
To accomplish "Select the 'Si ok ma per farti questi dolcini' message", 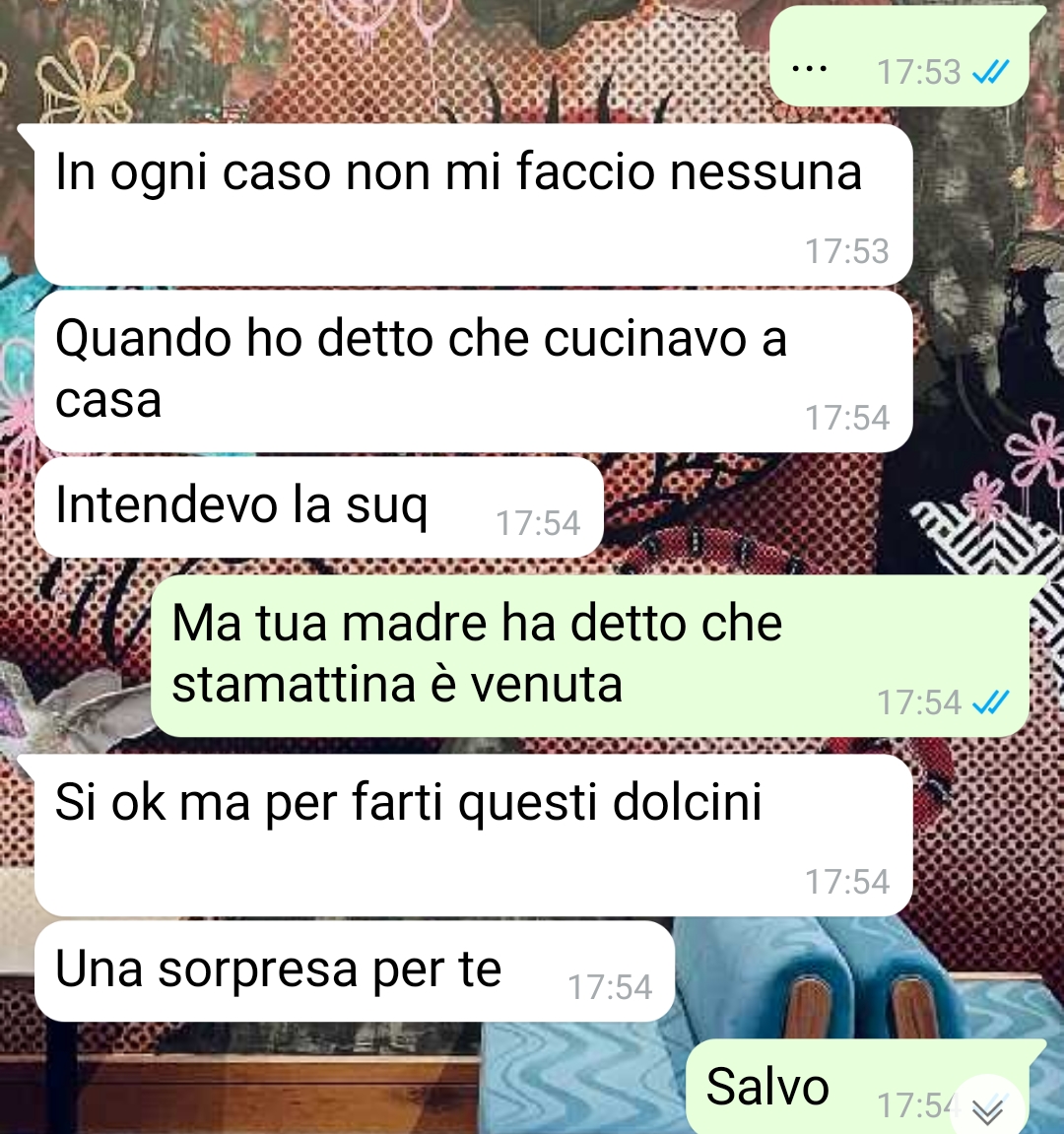I will point(473,835).
